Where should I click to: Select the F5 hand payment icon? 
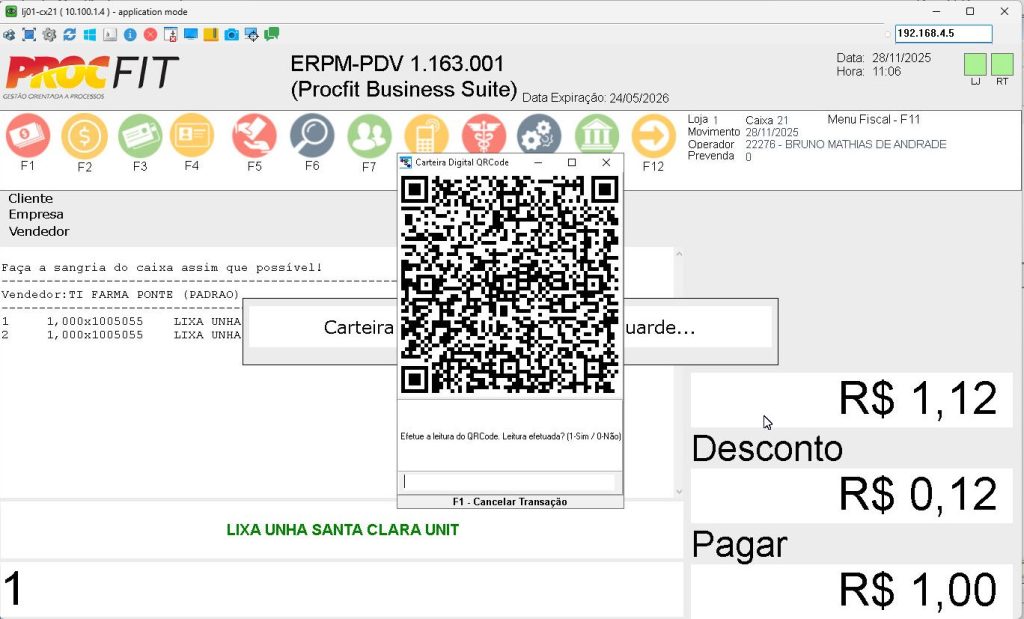pos(254,135)
